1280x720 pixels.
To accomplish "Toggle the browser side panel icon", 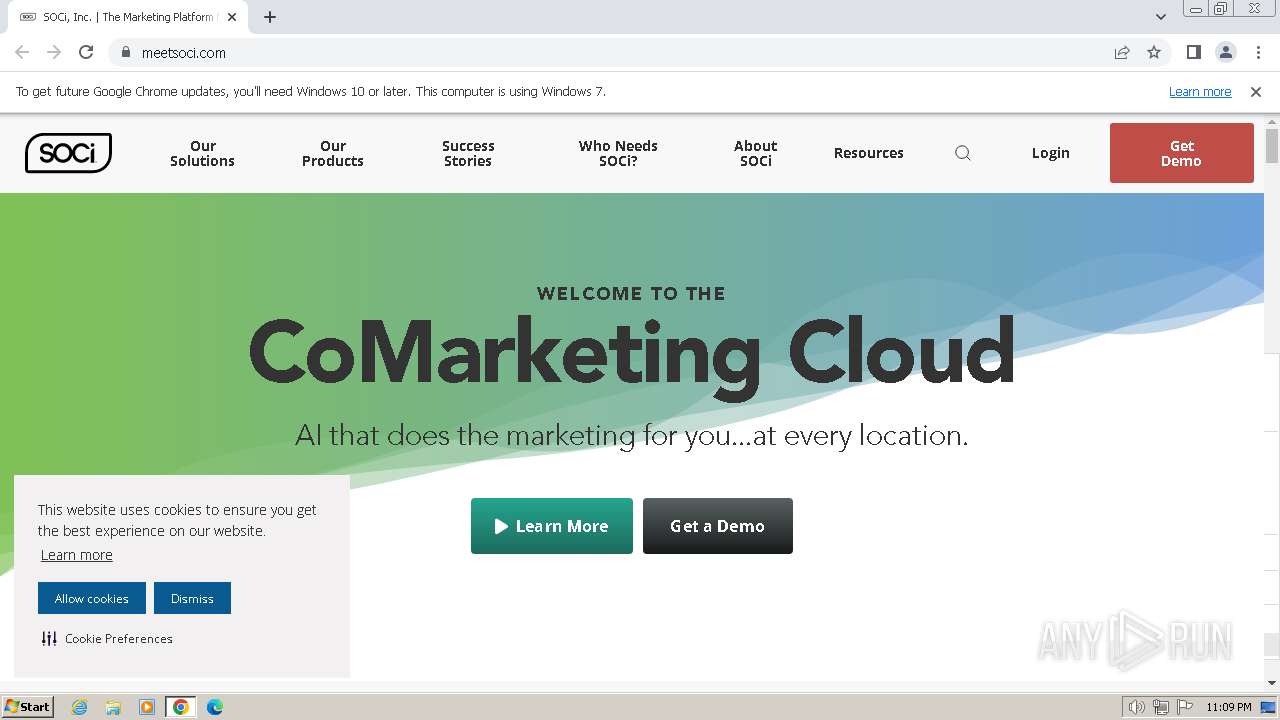I will 1193,52.
